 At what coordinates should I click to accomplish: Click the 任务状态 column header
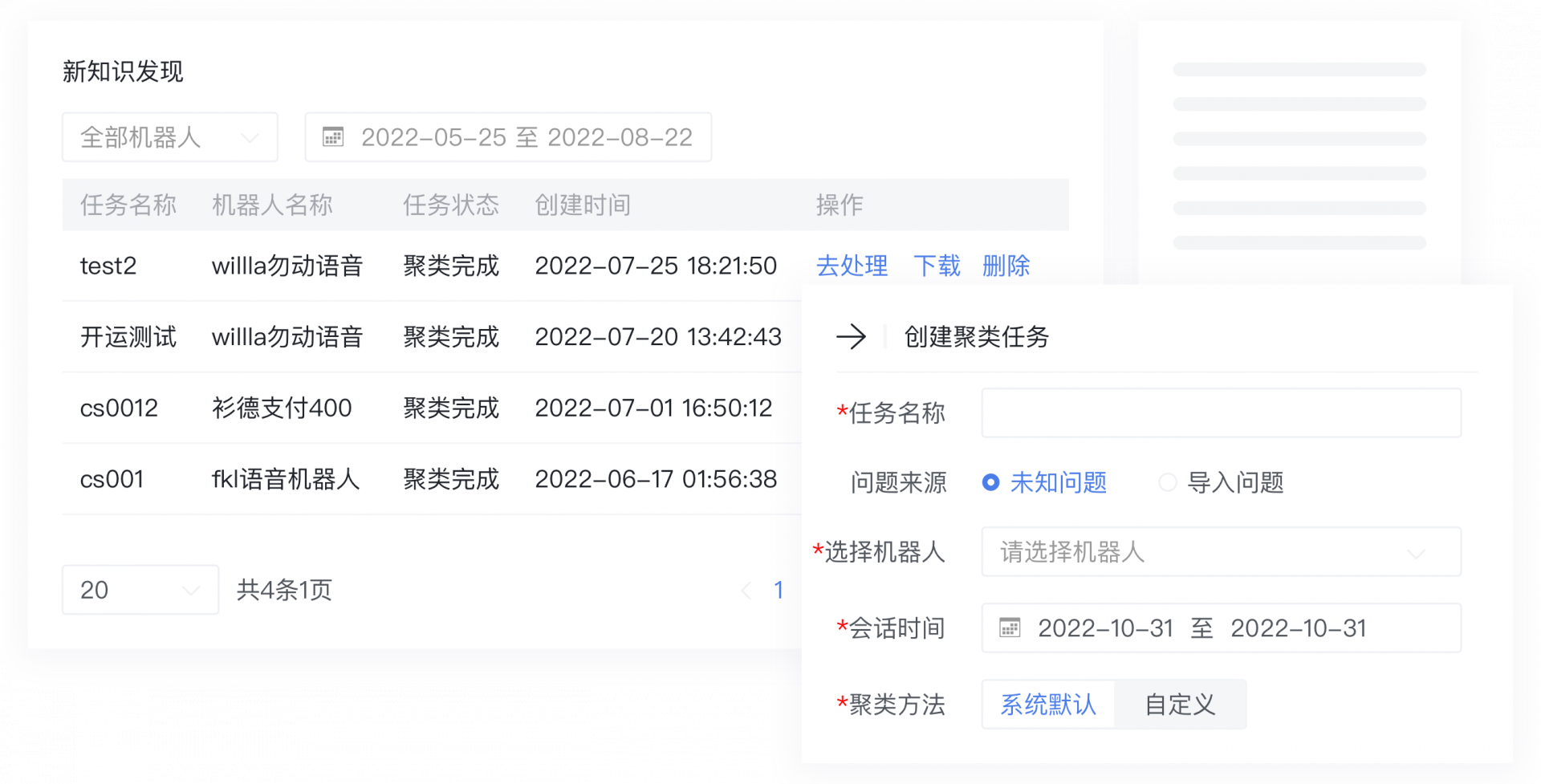tap(451, 205)
